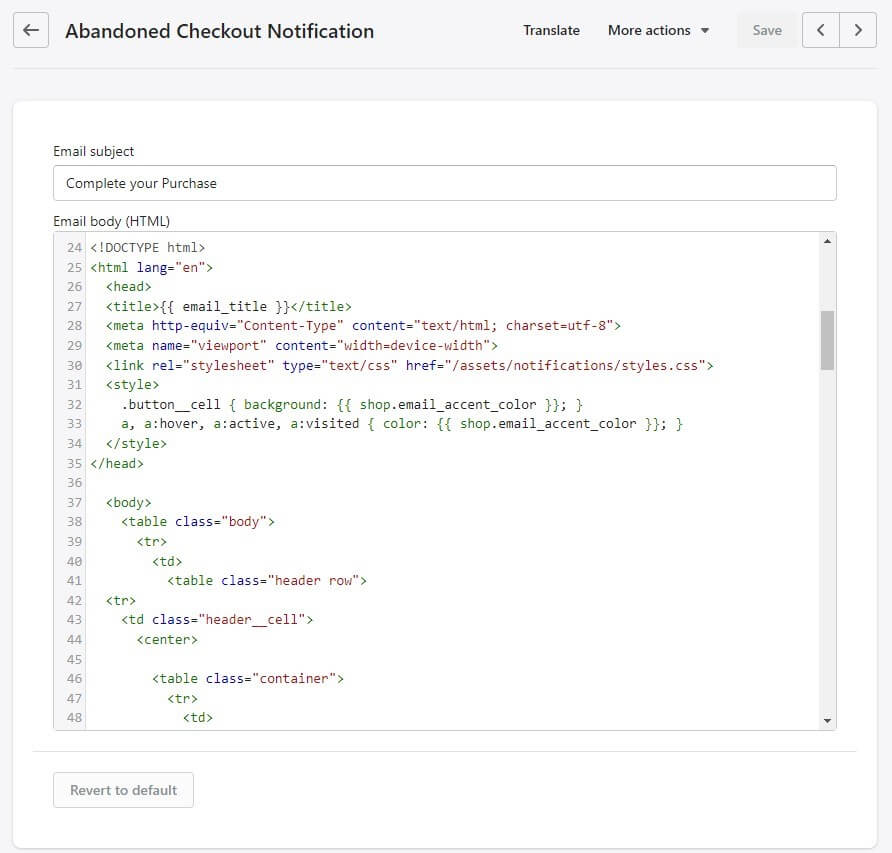Viewport: 892px width, 853px height.
Task: Click the table class="container" line
Action: 247,678
